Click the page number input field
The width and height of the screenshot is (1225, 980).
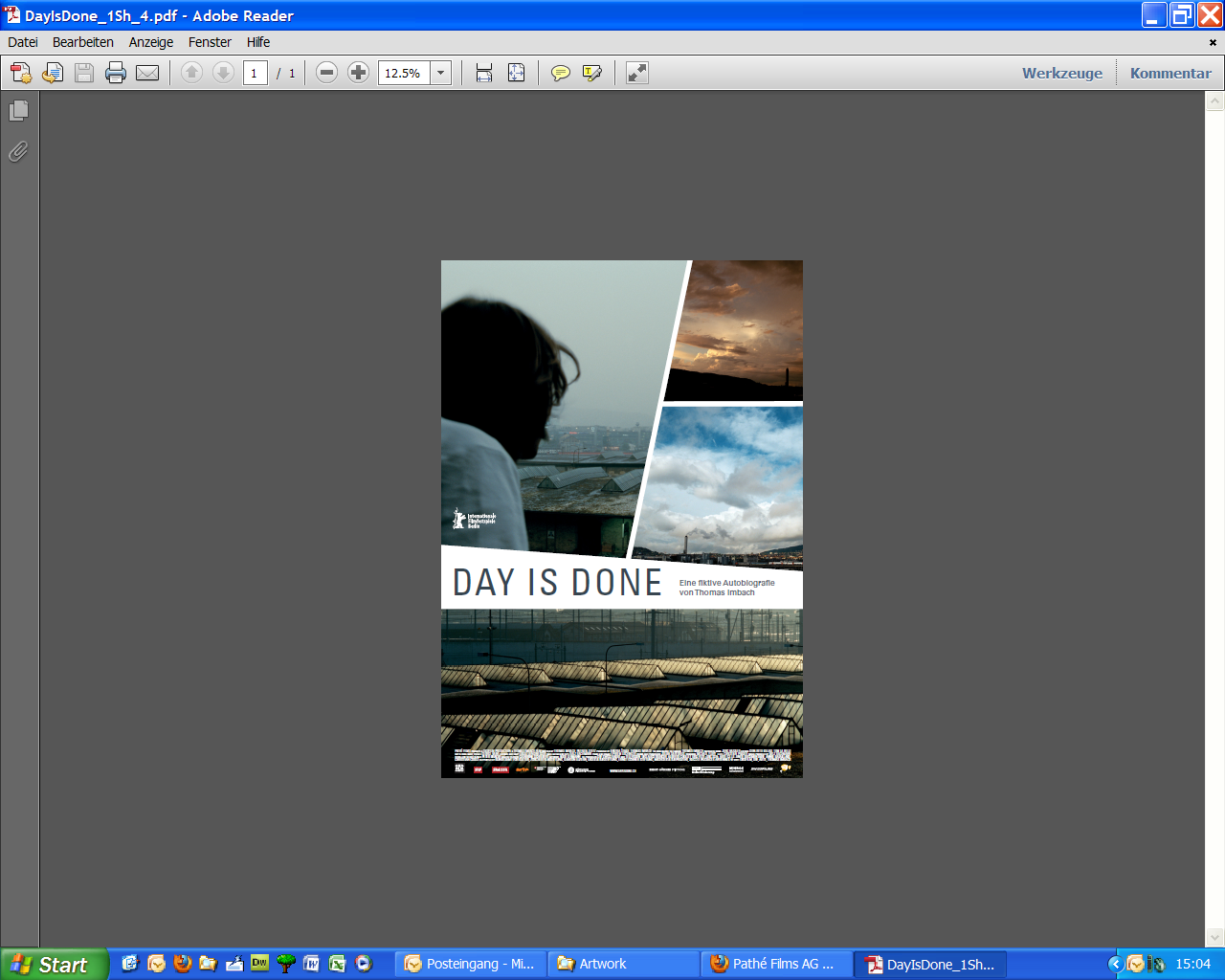point(255,73)
